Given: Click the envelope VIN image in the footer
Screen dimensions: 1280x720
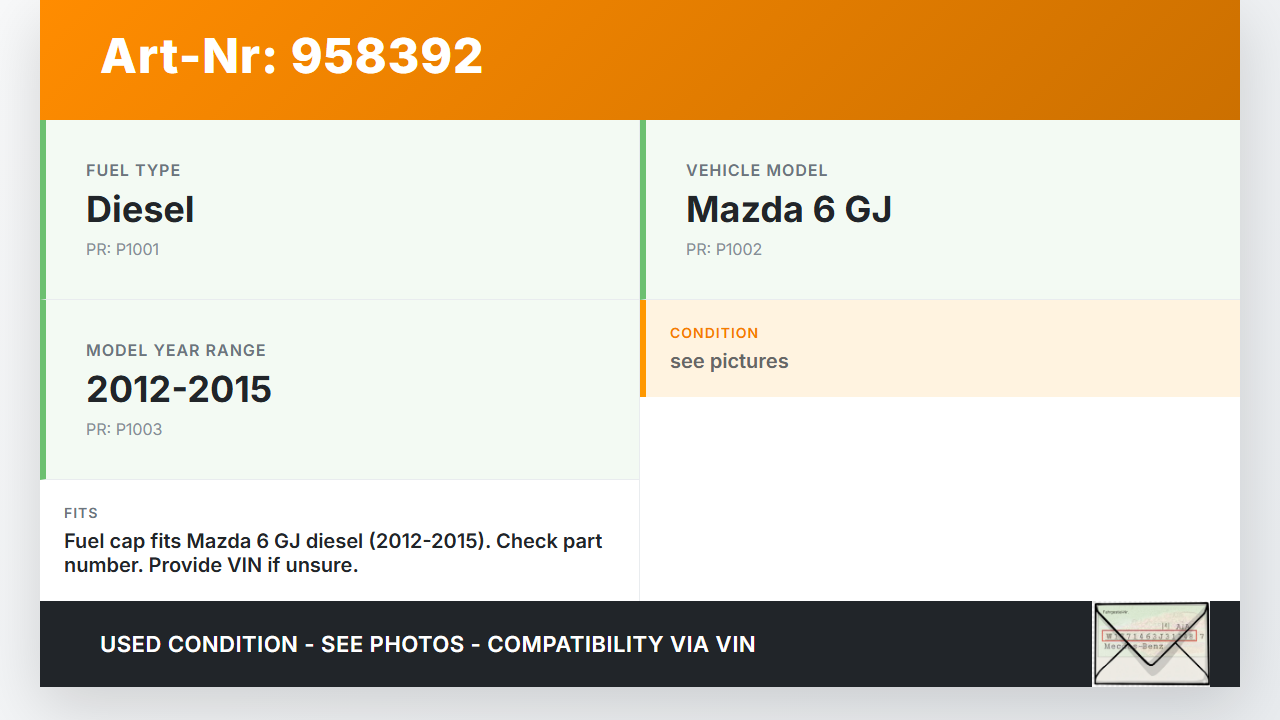Looking at the screenshot, I should [x=1151, y=644].
